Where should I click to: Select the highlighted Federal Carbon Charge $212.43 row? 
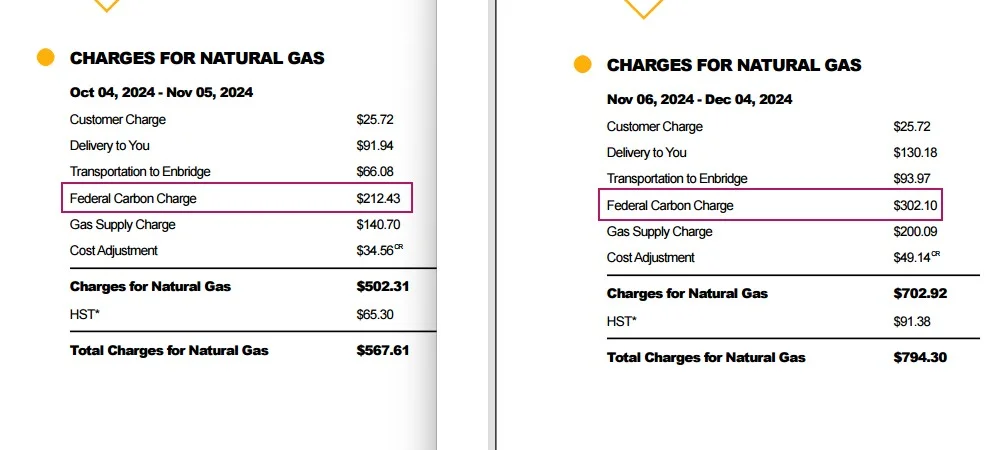(x=237, y=198)
